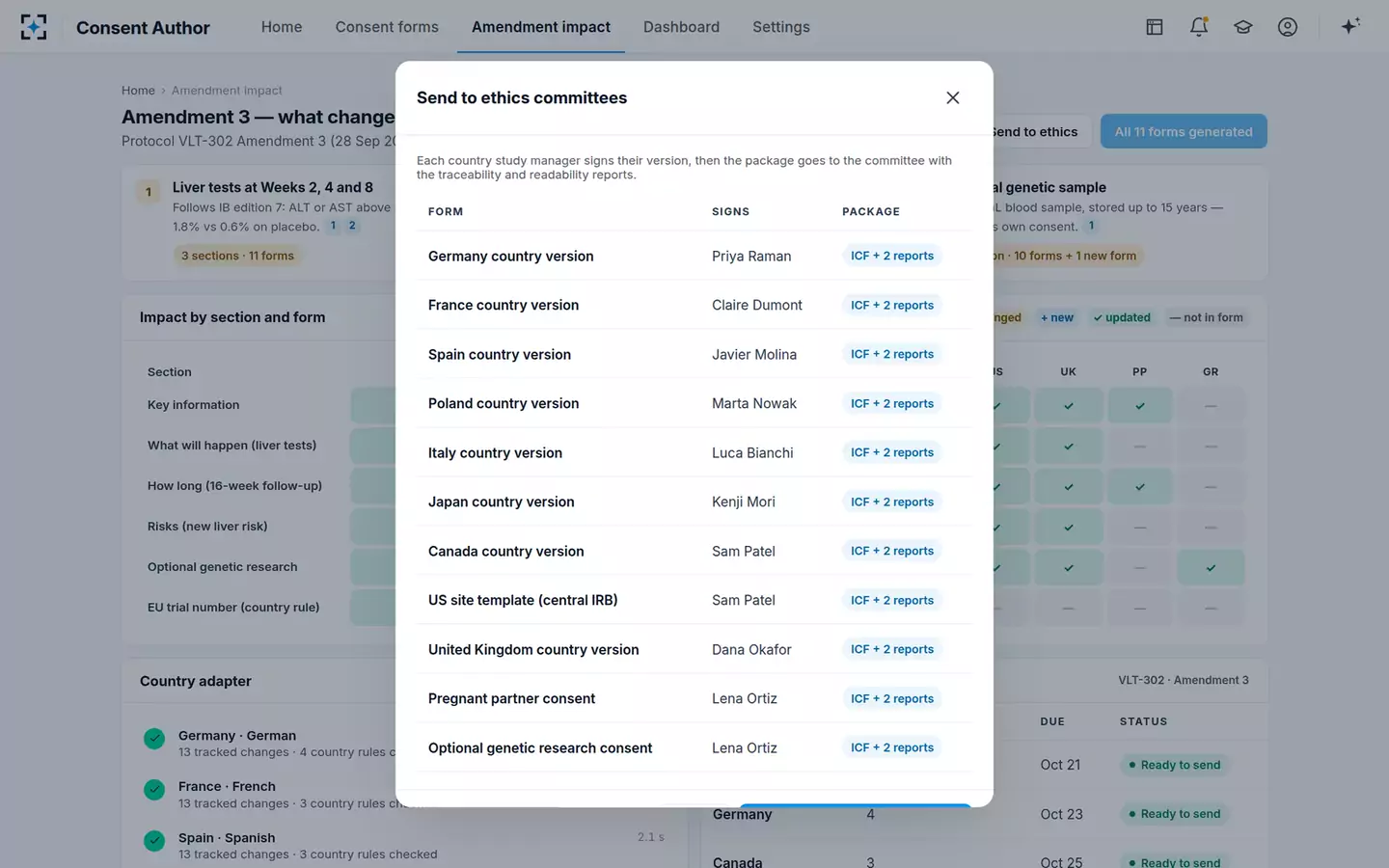The width and height of the screenshot is (1389, 868).
Task: Select Spain country version row
Action: pyautogui.click(x=694, y=354)
